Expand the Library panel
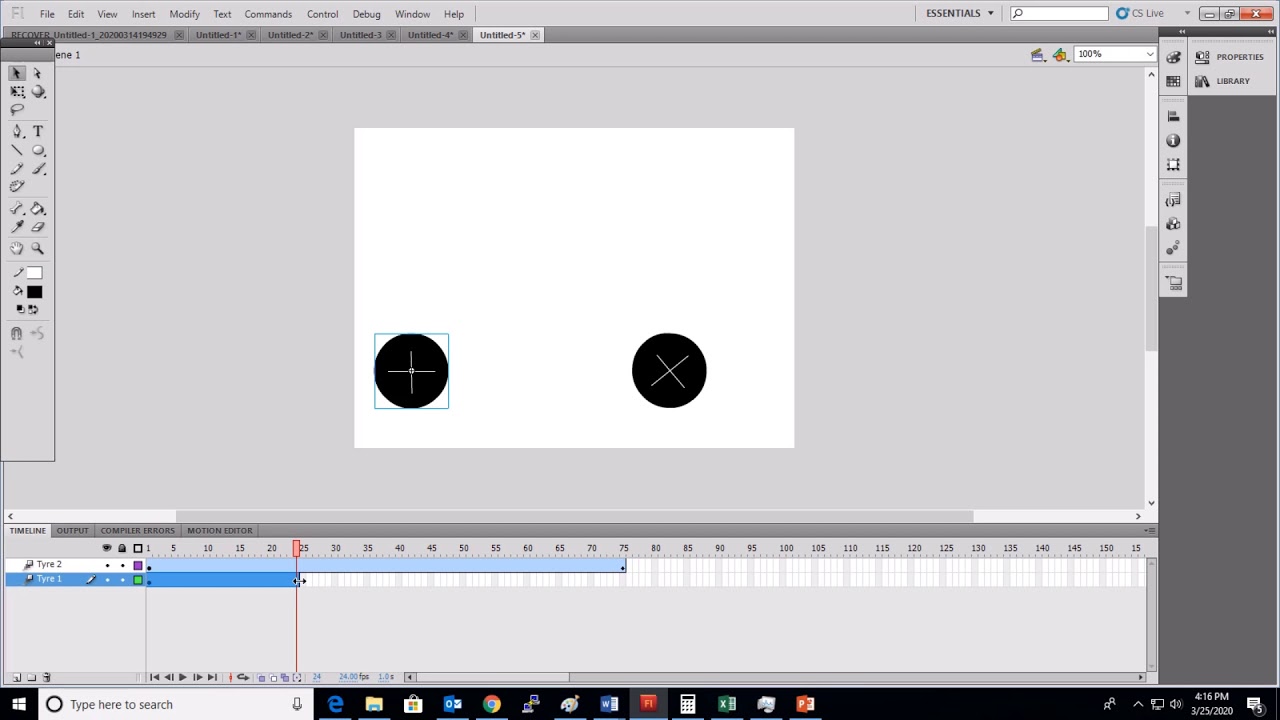Viewport: 1280px width, 720px height. pyautogui.click(x=1222, y=81)
